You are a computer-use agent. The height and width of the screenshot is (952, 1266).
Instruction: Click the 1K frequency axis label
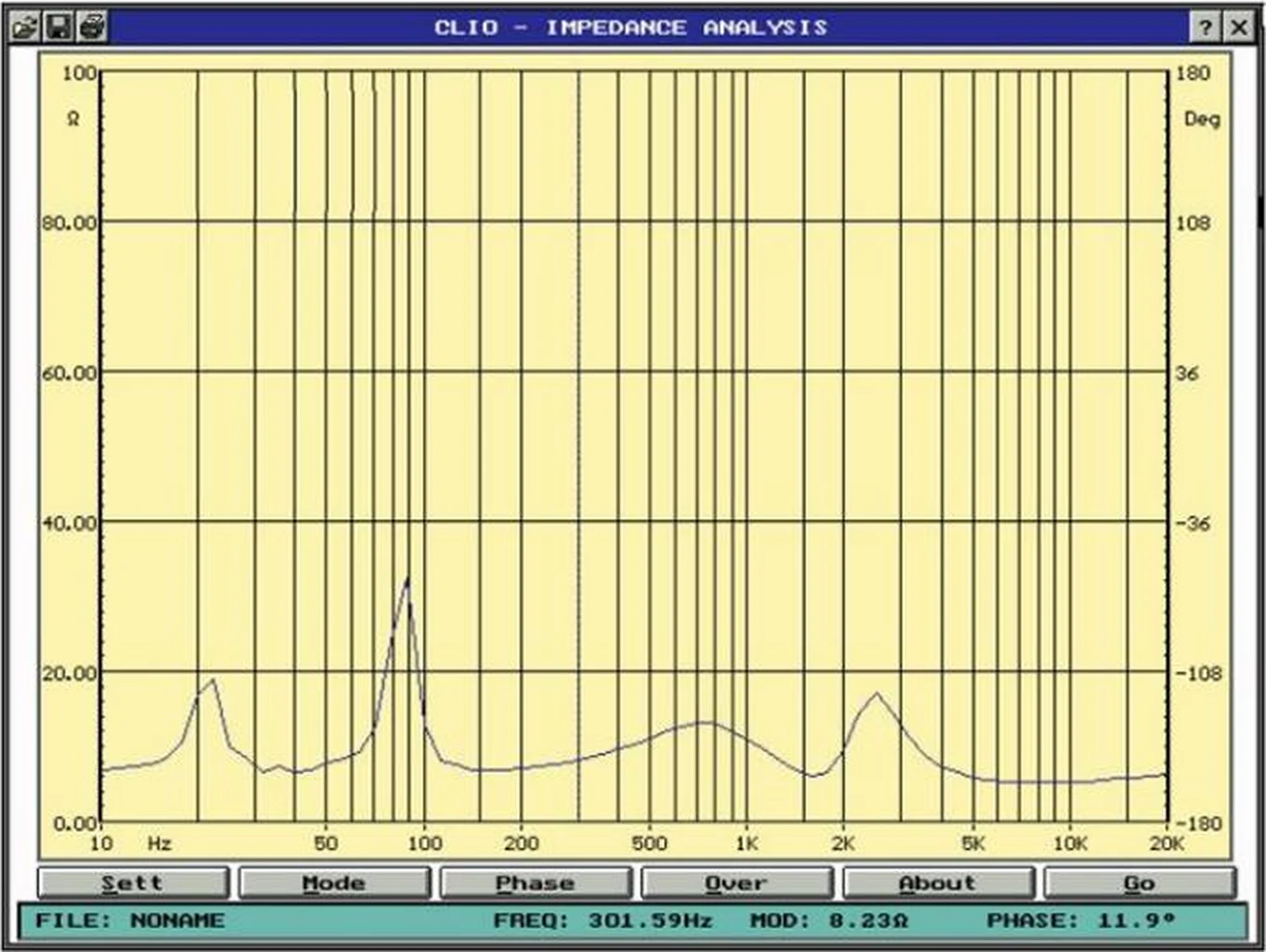click(x=746, y=843)
